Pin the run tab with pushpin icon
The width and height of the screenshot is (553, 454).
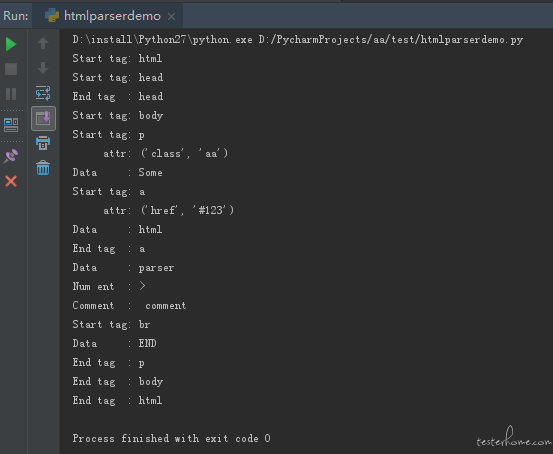[x=11, y=156]
